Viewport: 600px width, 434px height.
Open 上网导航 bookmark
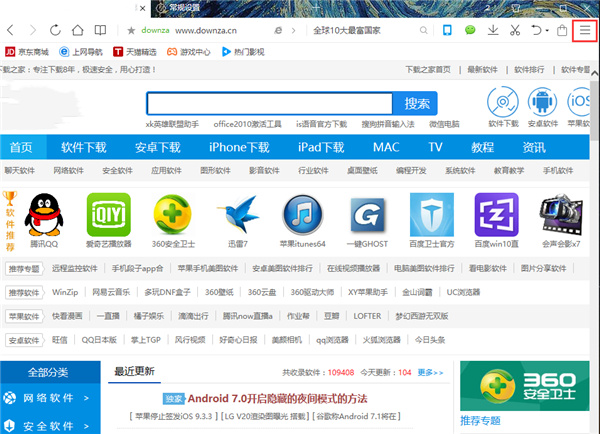coord(81,52)
